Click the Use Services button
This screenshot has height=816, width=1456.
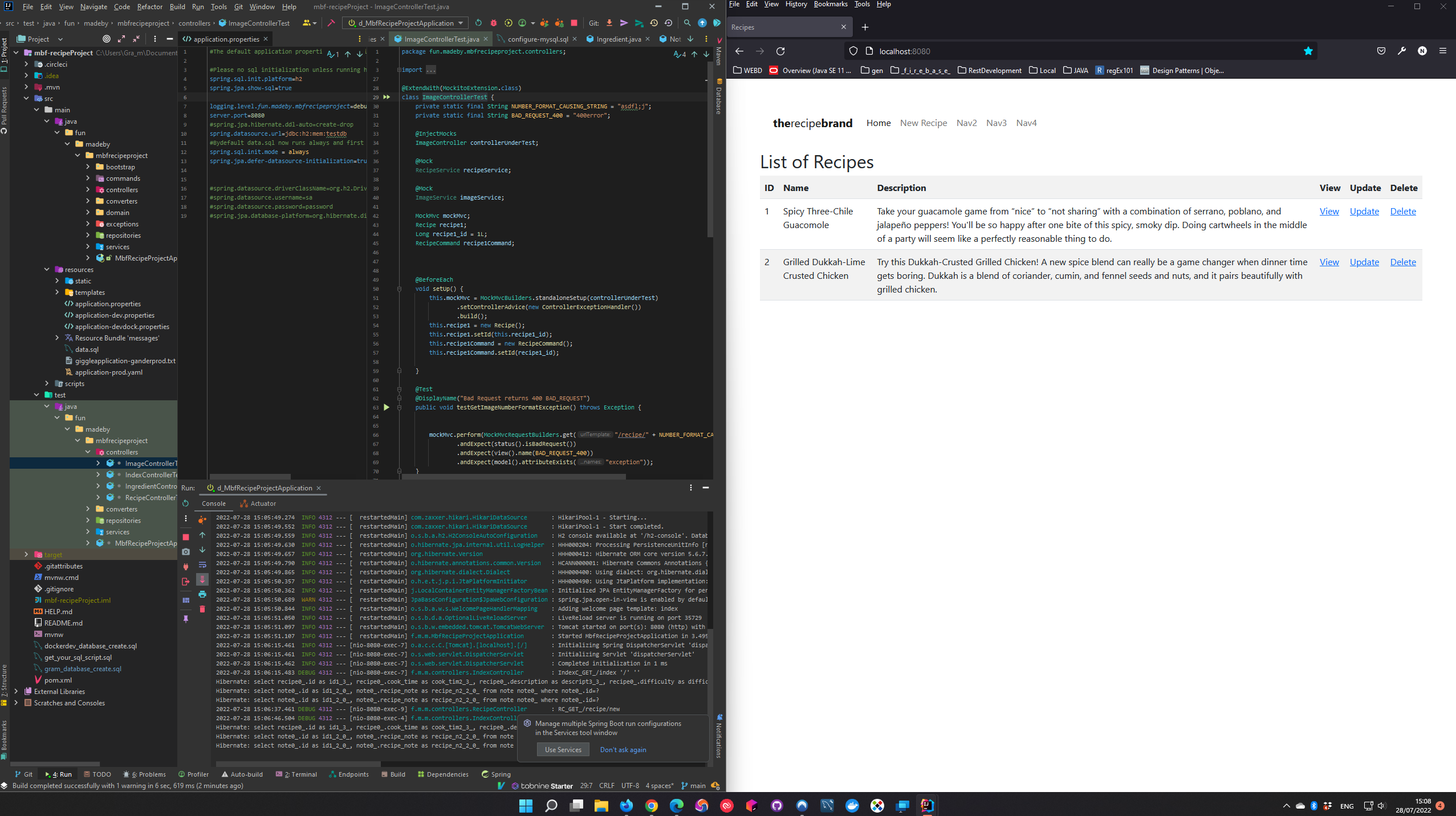click(563, 750)
